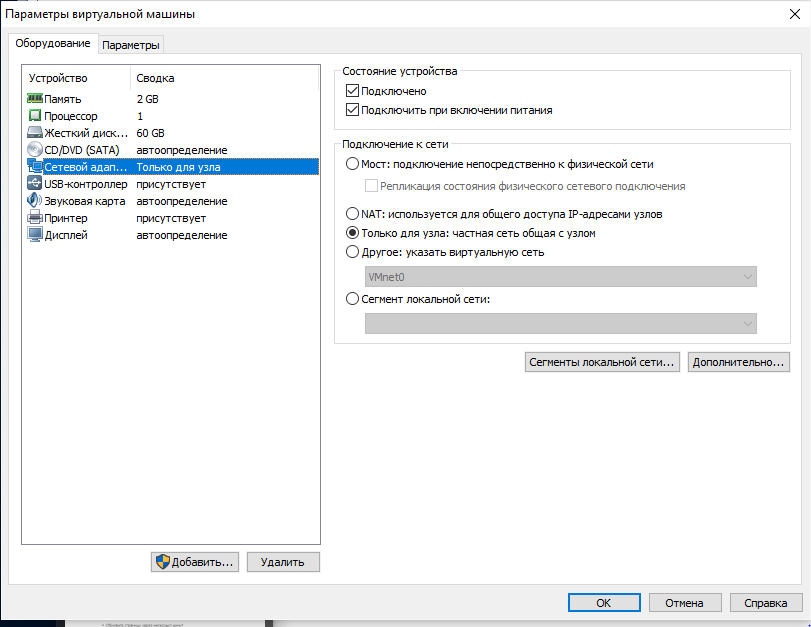The width and height of the screenshot is (811, 627).
Task: Click the Дисплей monitor icon
Action: 35,235
